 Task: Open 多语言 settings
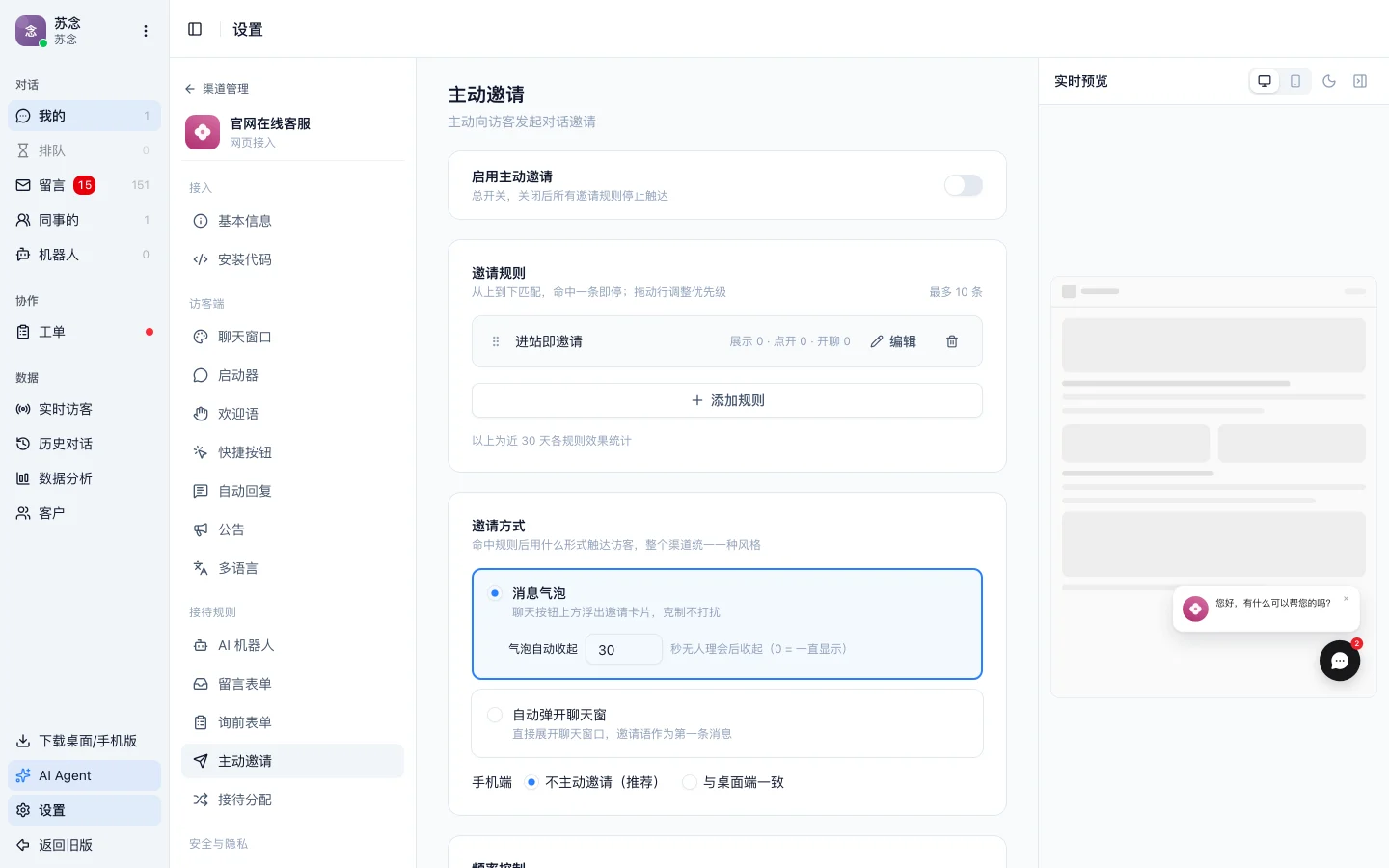292,568
